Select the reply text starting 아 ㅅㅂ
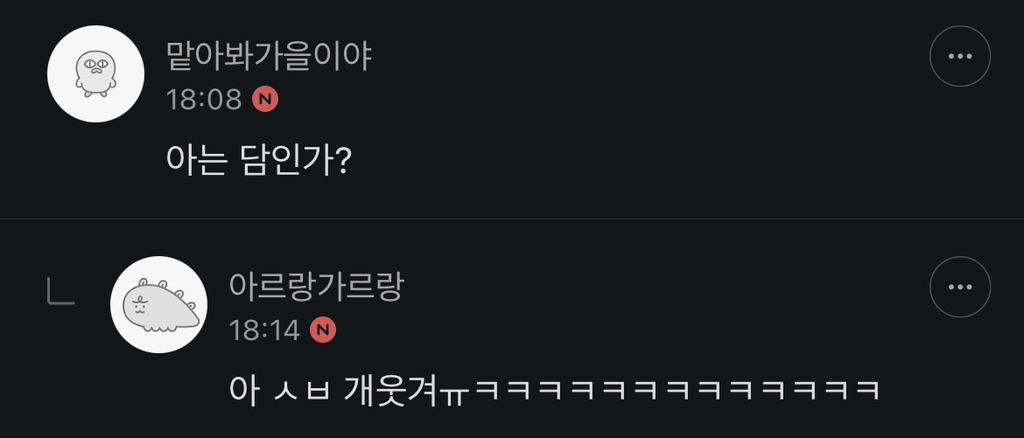1024x438 pixels. pyautogui.click(x=554, y=390)
